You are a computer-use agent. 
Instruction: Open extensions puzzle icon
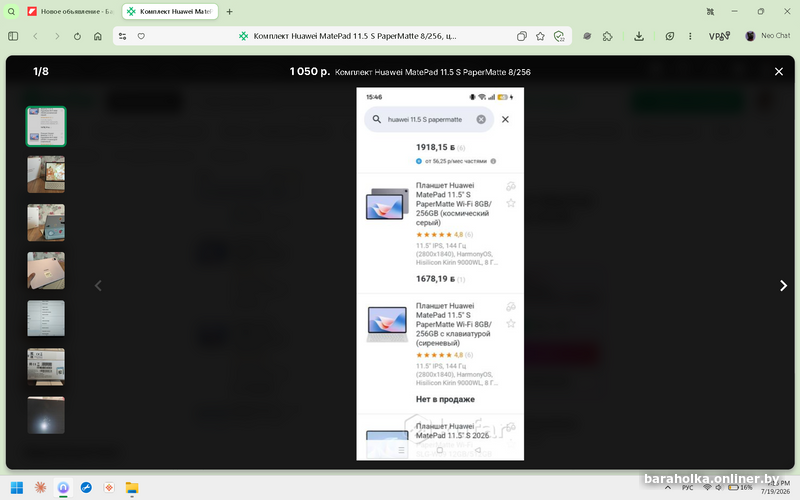tap(607, 36)
